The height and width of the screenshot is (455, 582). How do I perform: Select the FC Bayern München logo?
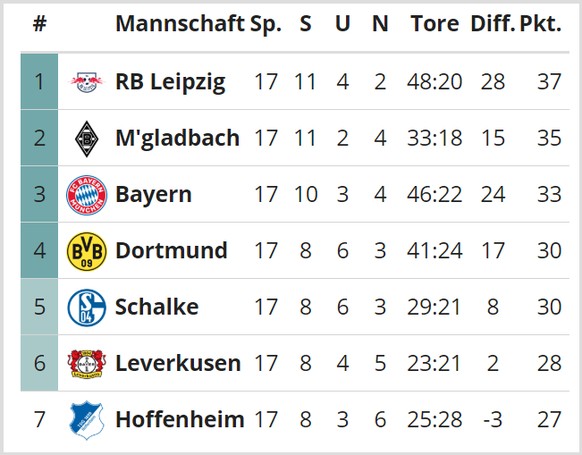click(86, 195)
